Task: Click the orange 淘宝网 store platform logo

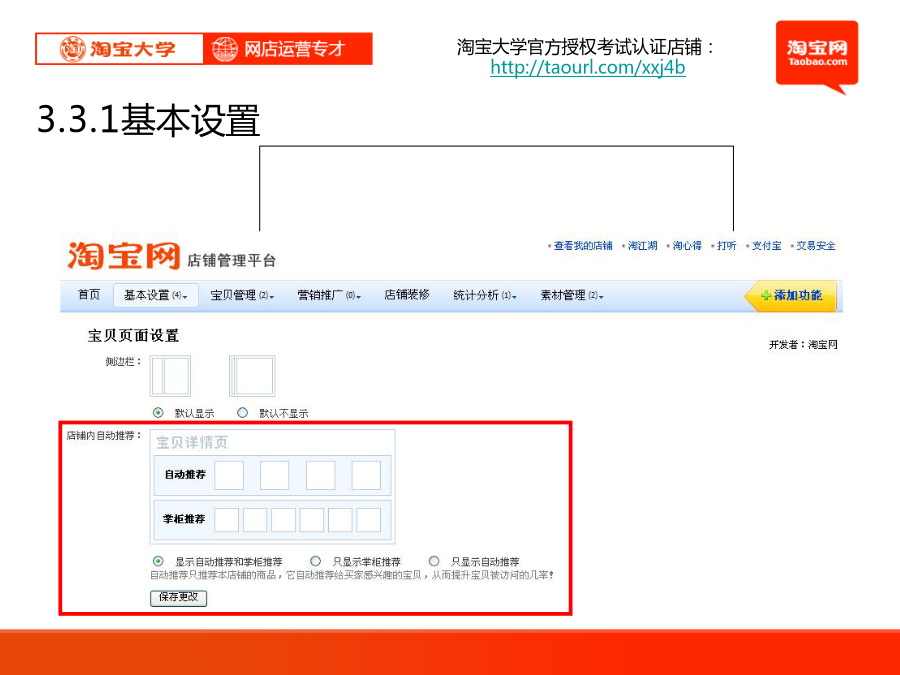Action: (123, 255)
